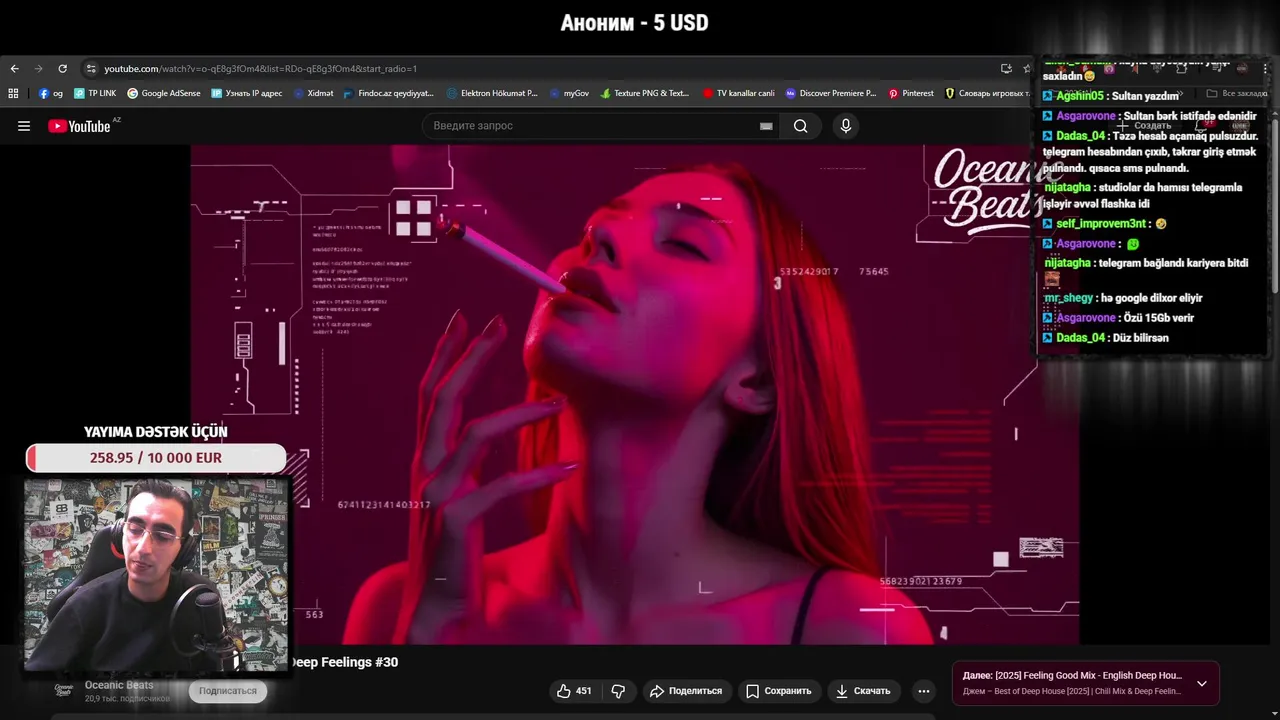Click the Аноним - 5 USD donation alert
Viewport: 1280px width, 720px height.
pyautogui.click(x=635, y=23)
